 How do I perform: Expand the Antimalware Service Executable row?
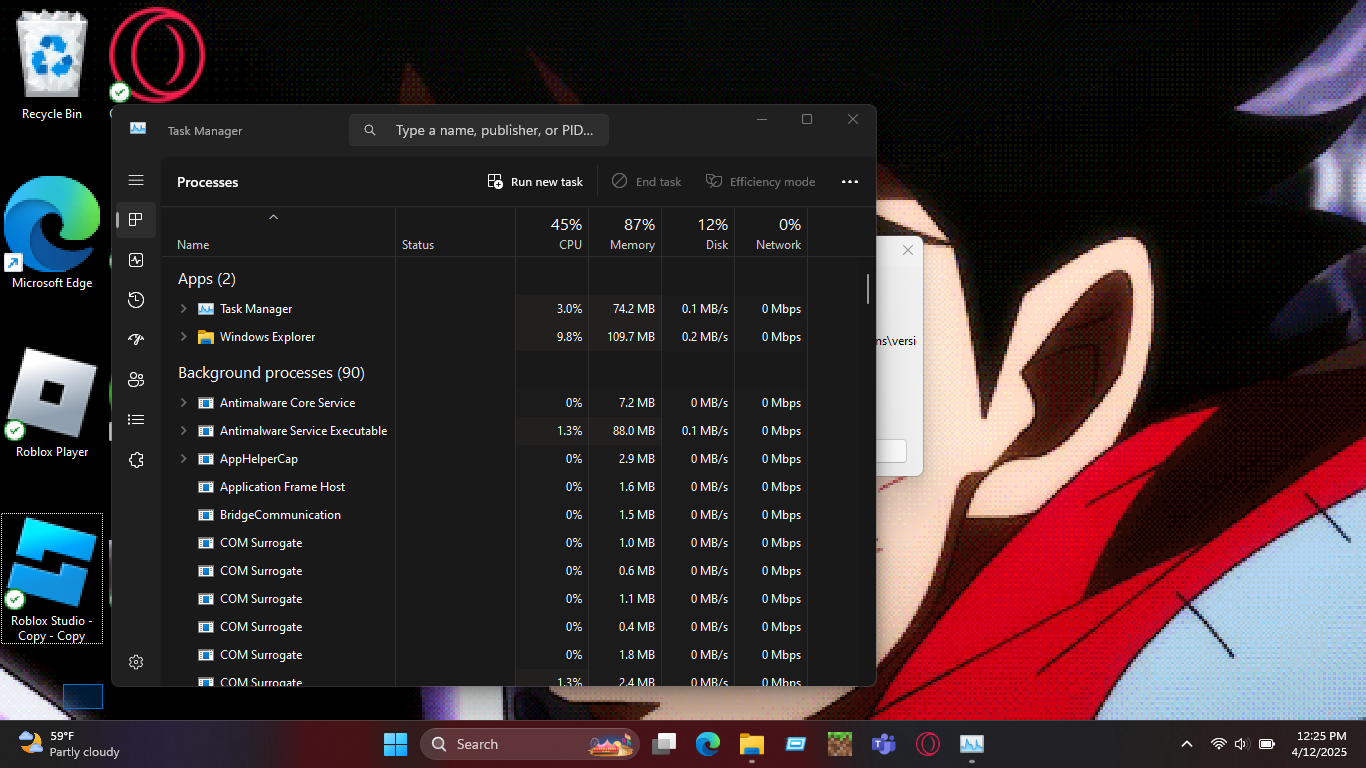coord(183,431)
